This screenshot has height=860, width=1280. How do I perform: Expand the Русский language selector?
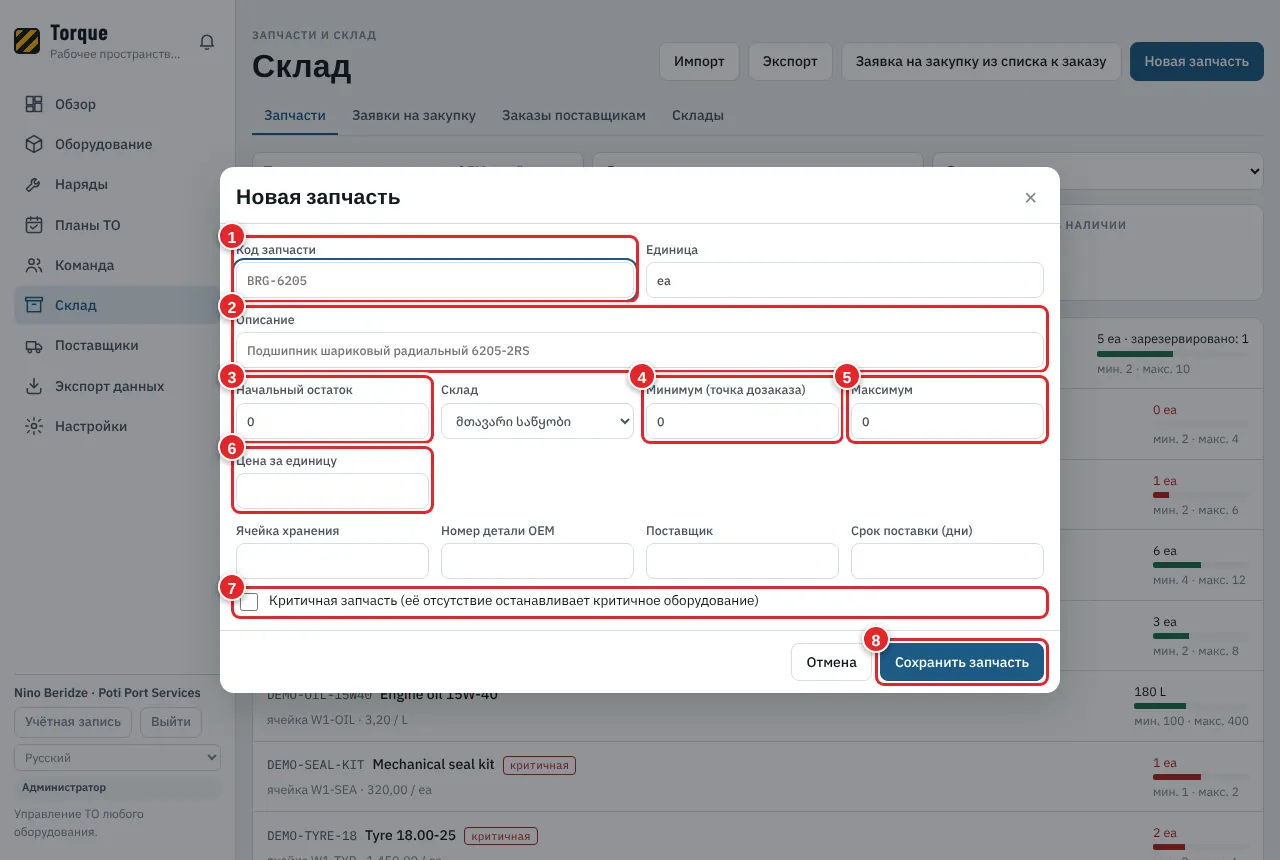[117, 758]
